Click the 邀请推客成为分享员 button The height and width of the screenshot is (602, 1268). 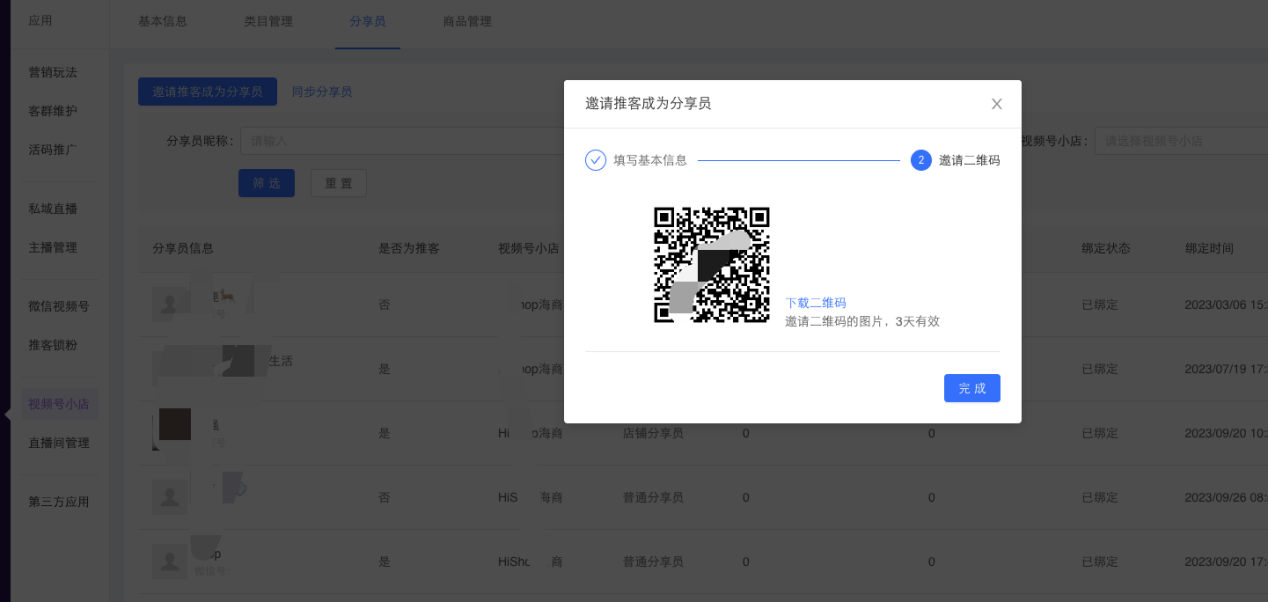pos(207,91)
